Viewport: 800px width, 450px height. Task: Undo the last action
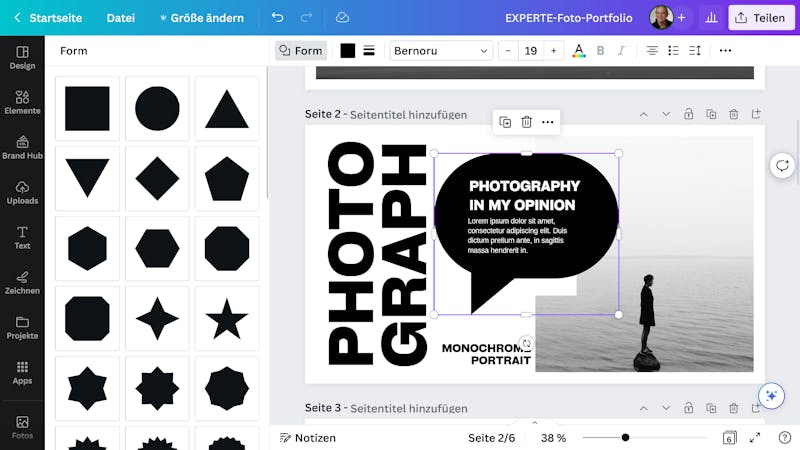pos(277,18)
